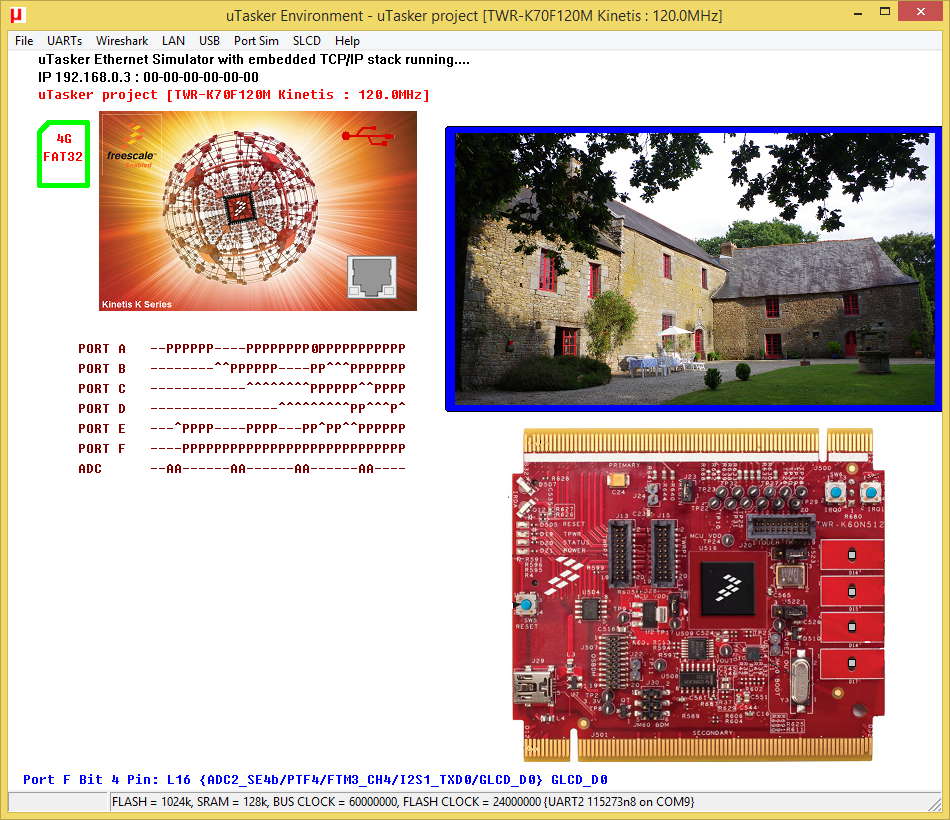Click the D15 touch pad LED
The width and height of the screenshot is (950, 820).
pos(852,591)
